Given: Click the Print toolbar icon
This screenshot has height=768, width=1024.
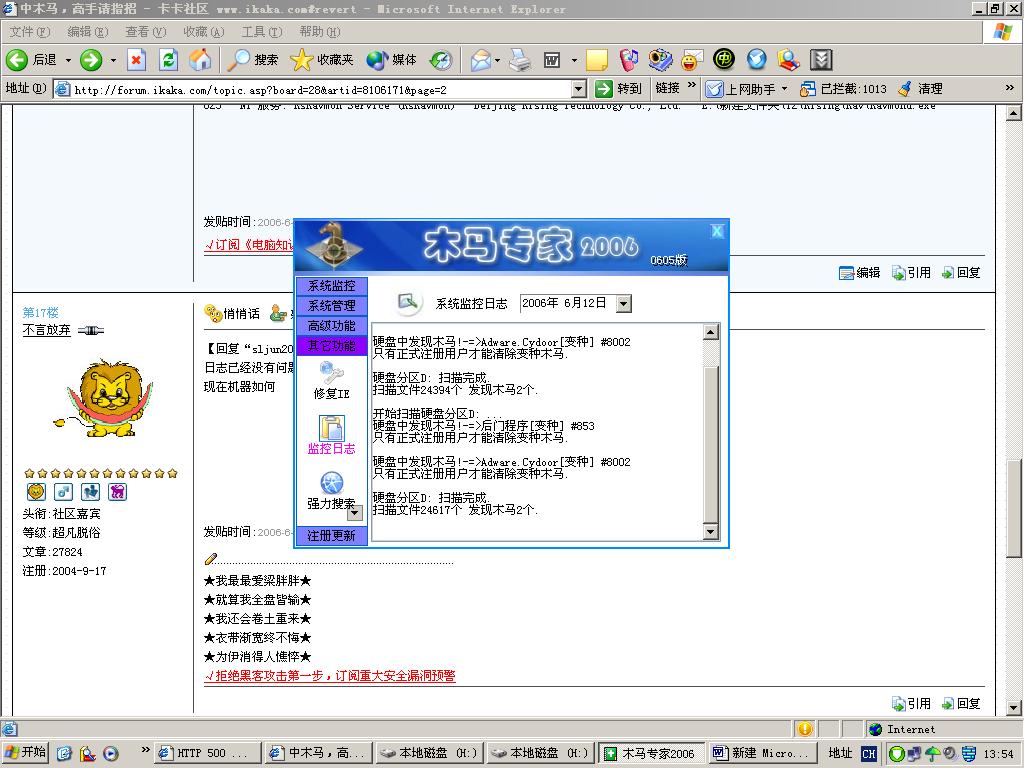Looking at the screenshot, I should click(520, 60).
